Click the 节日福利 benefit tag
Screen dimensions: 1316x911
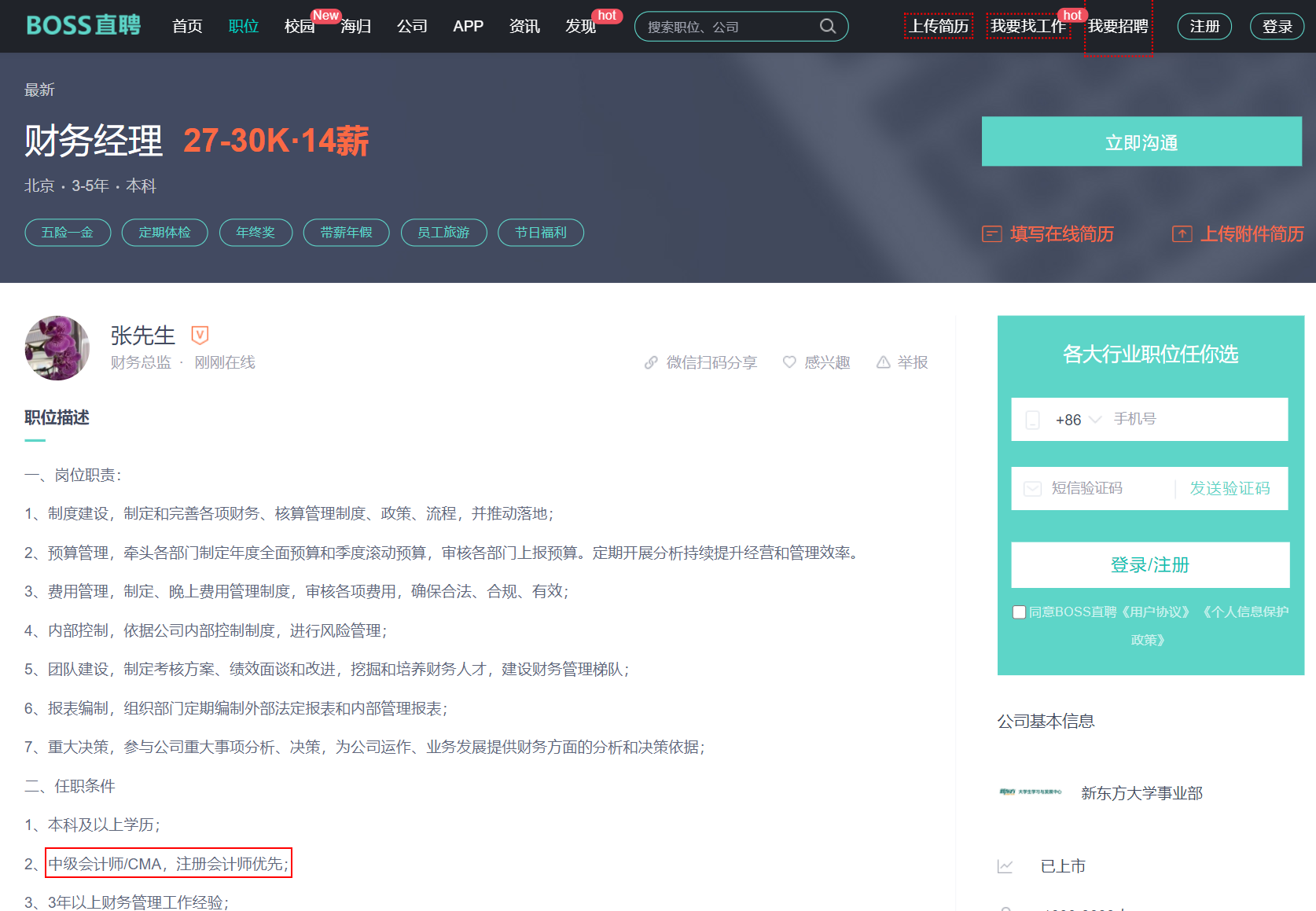(x=541, y=233)
